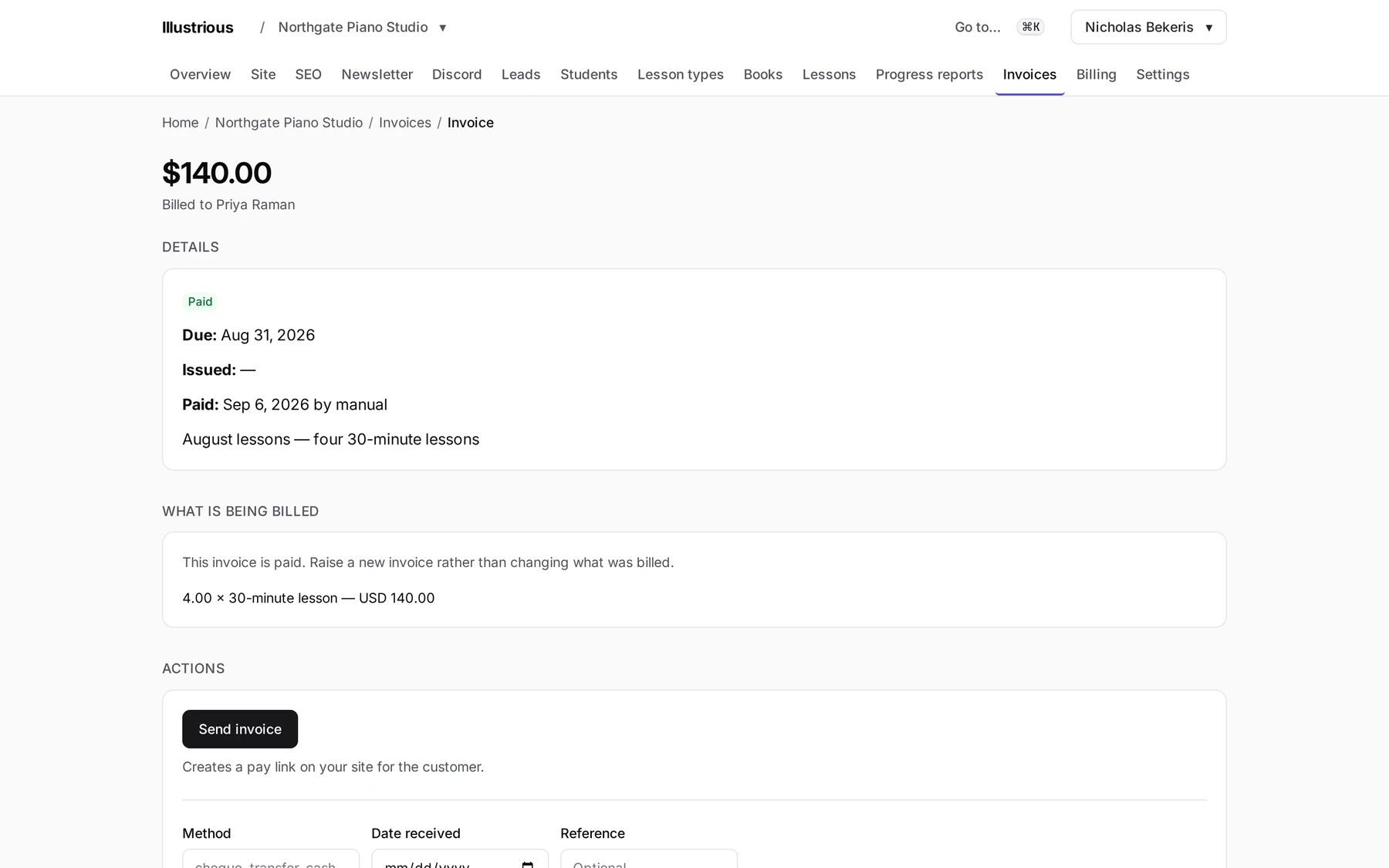Open the Nicholas Bekeris account menu
This screenshot has width=1389, height=868.
[x=1148, y=27]
